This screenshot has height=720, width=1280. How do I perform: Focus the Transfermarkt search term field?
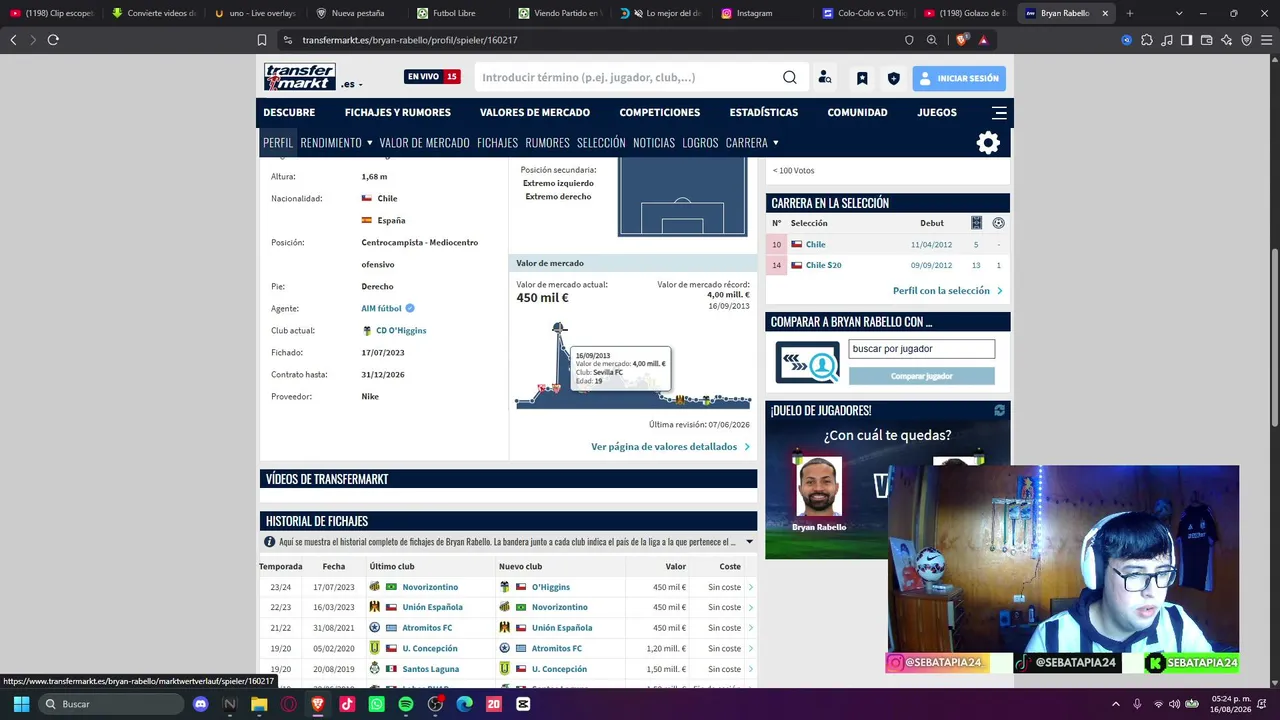pyautogui.click(x=627, y=78)
